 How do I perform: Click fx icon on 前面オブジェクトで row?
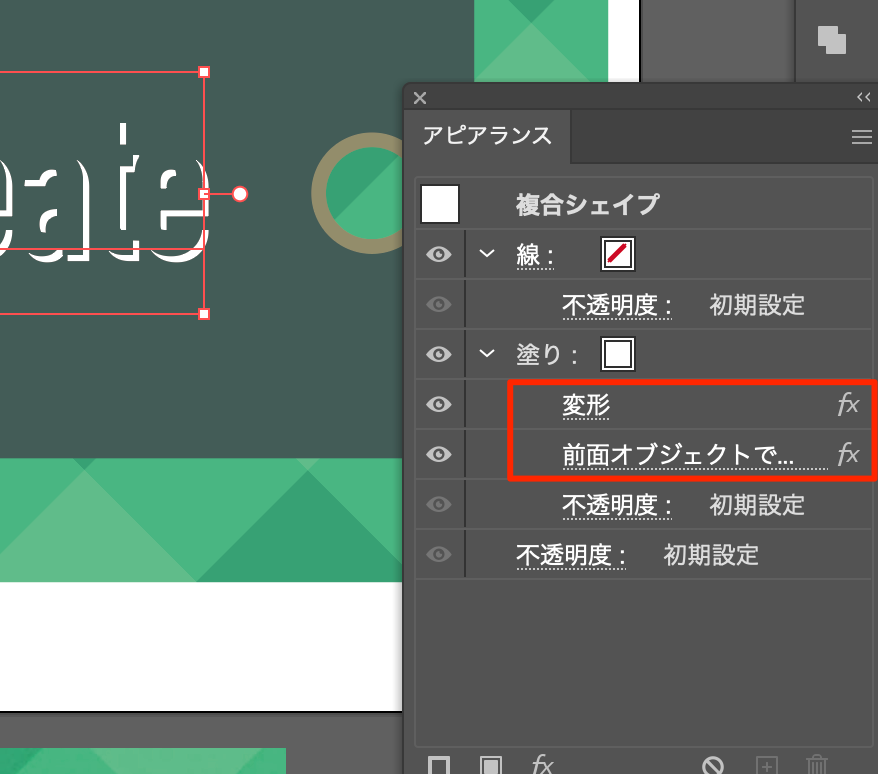click(848, 455)
